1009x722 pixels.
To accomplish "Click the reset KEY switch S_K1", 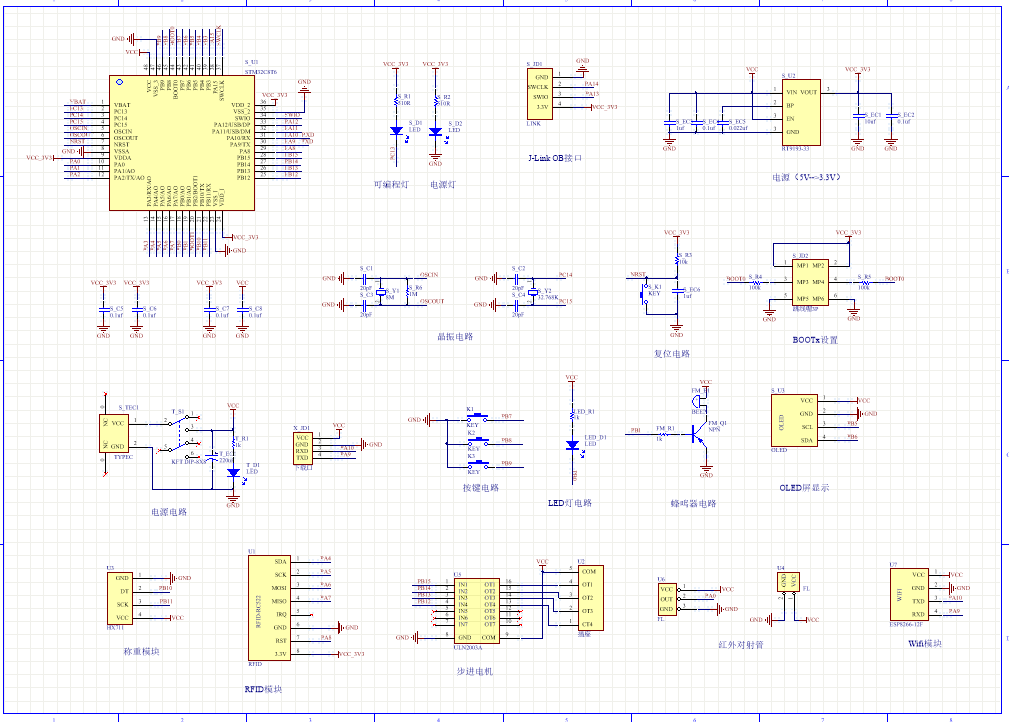I will tap(643, 293).
